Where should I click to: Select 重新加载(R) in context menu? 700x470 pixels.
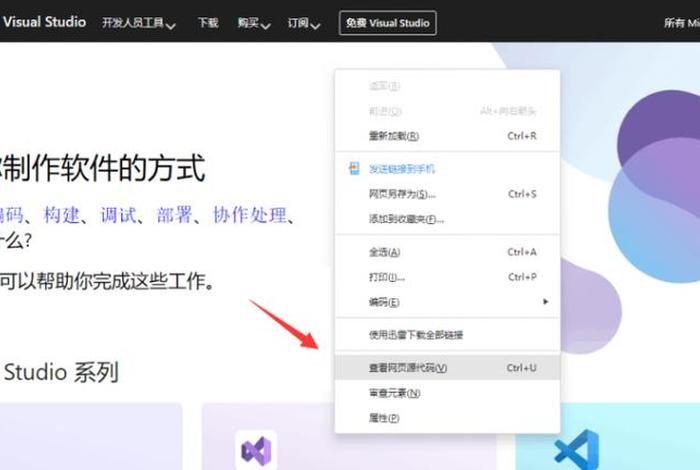pyautogui.click(x=447, y=136)
